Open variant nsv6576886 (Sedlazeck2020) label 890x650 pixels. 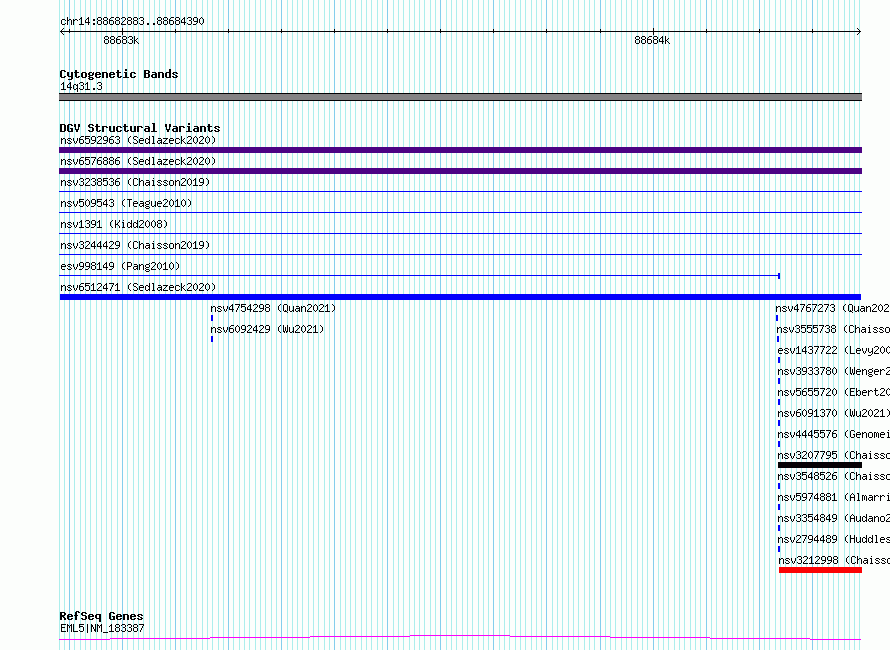coord(138,161)
